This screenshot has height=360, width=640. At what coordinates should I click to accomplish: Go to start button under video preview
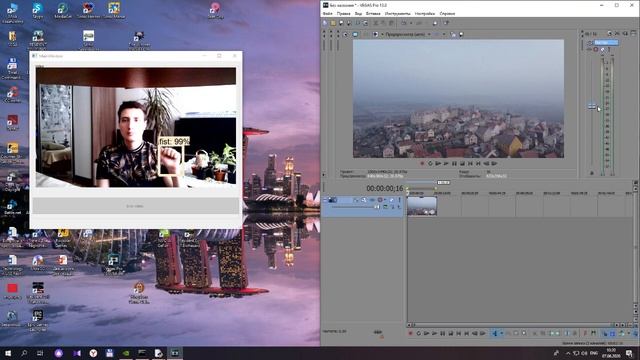470,164
